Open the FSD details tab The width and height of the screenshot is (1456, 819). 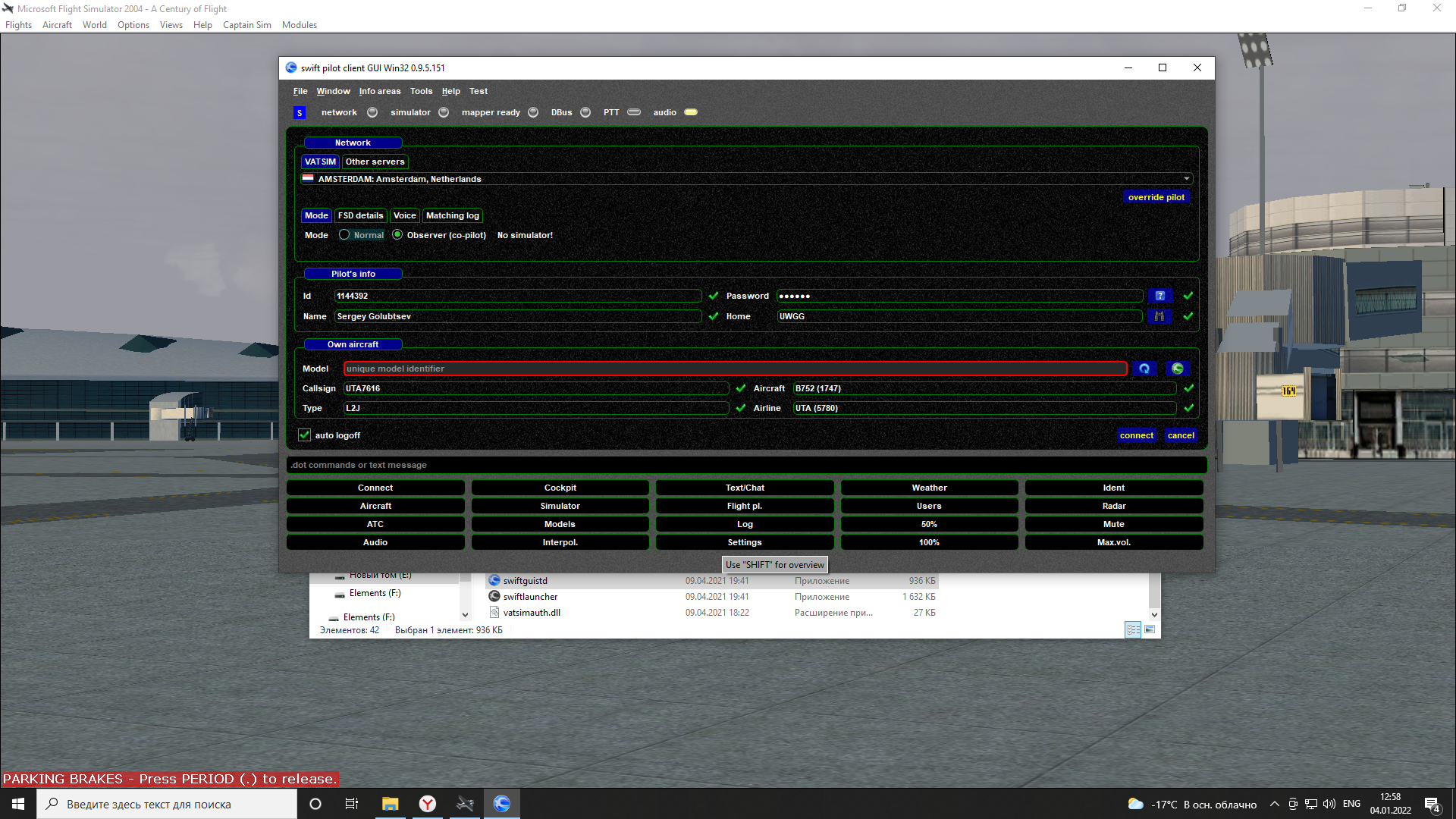click(x=361, y=215)
